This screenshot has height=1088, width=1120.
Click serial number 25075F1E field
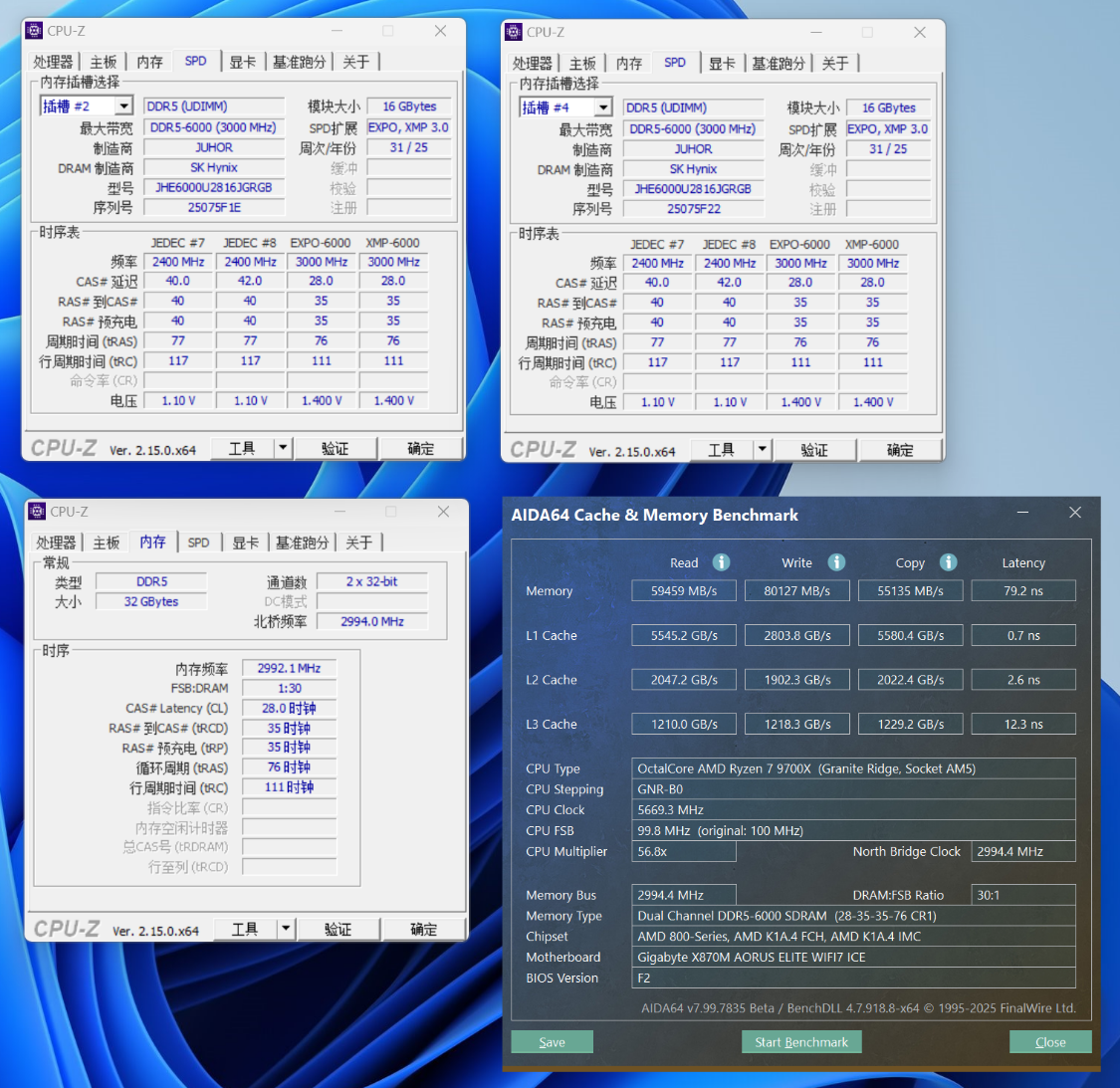(x=214, y=207)
